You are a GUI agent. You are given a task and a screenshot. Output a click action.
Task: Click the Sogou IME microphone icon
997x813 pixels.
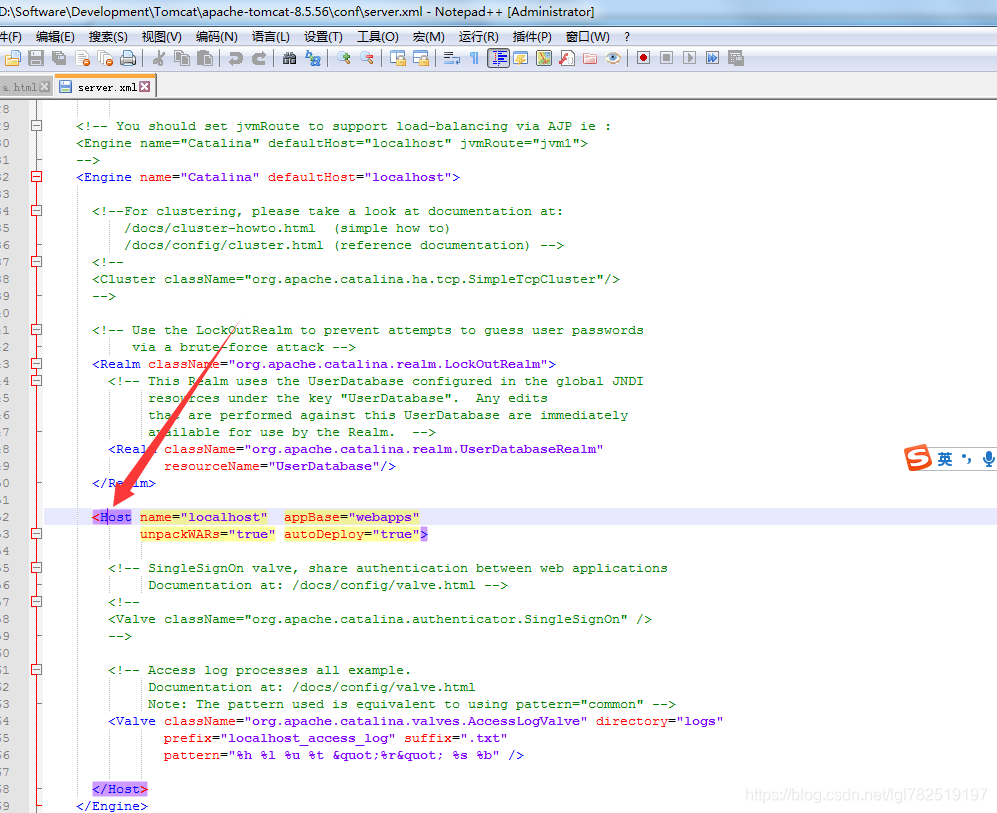(x=988, y=458)
